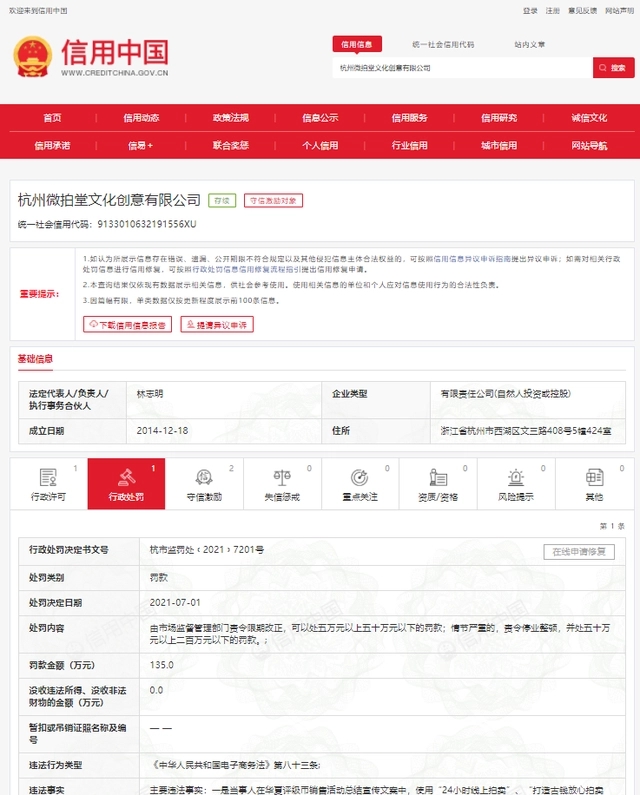Click company title 杭州微拍堂文化创意有限公司
640x795 pixels.
pos(109,200)
